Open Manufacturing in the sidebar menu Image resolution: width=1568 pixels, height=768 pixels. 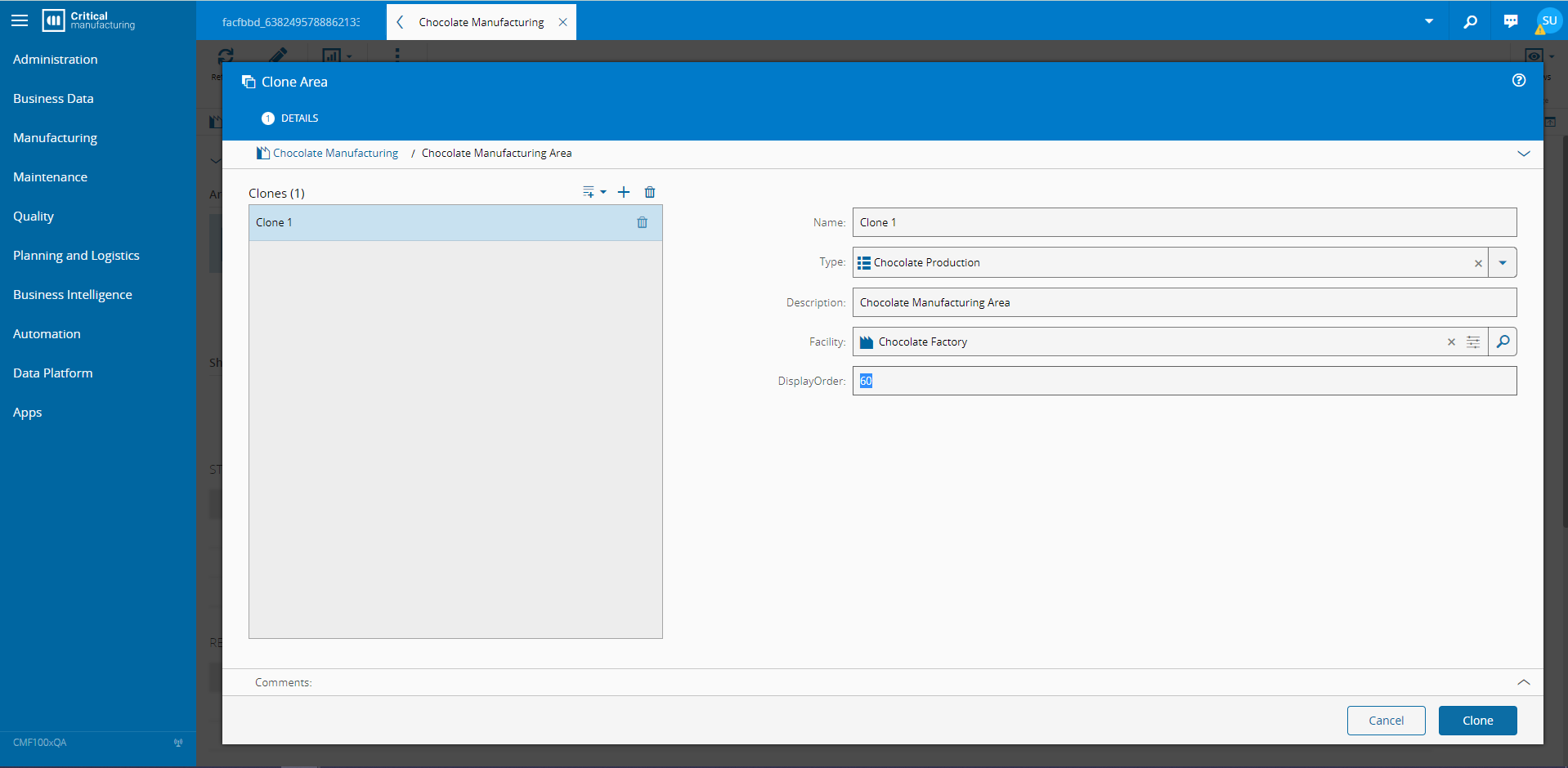(x=55, y=137)
